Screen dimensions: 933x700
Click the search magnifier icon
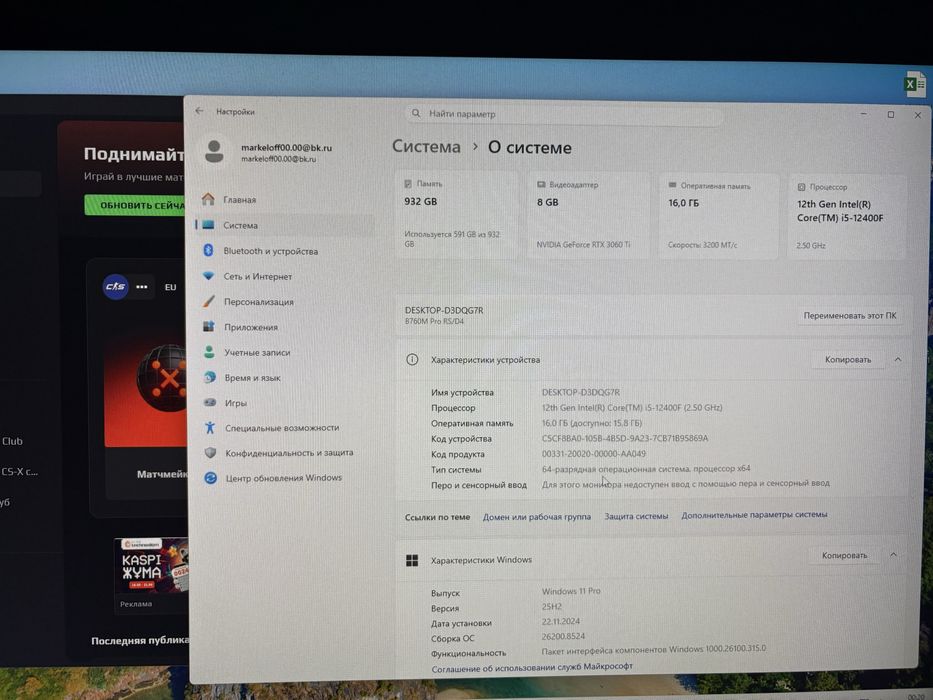[x=416, y=113]
